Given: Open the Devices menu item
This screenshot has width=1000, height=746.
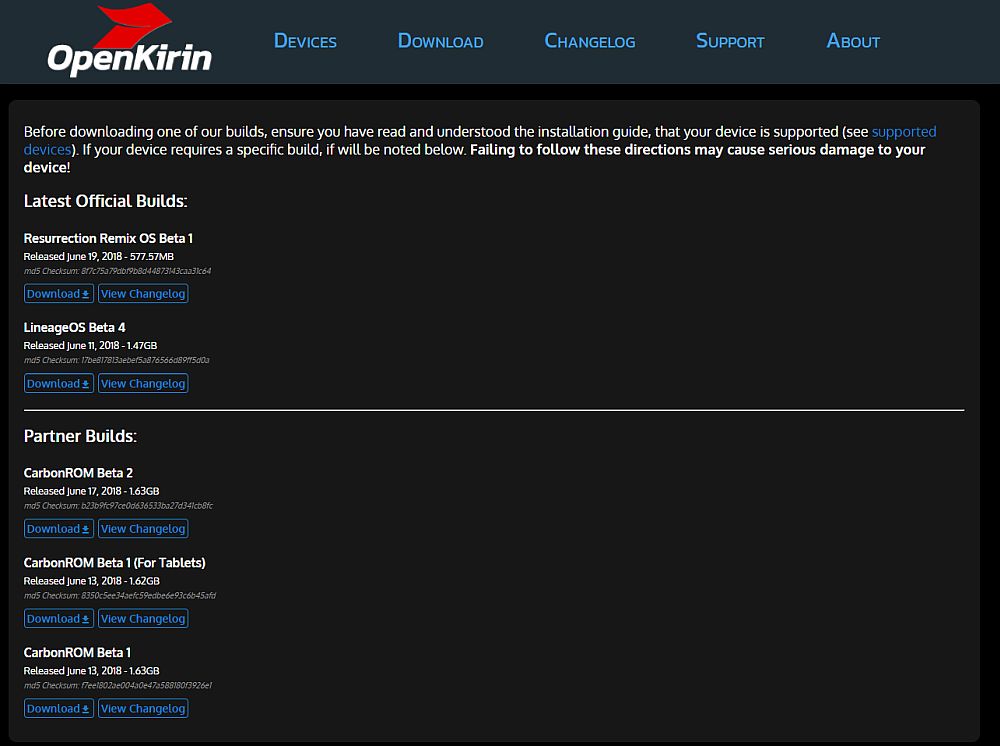Looking at the screenshot, I should tap(305, 41).
